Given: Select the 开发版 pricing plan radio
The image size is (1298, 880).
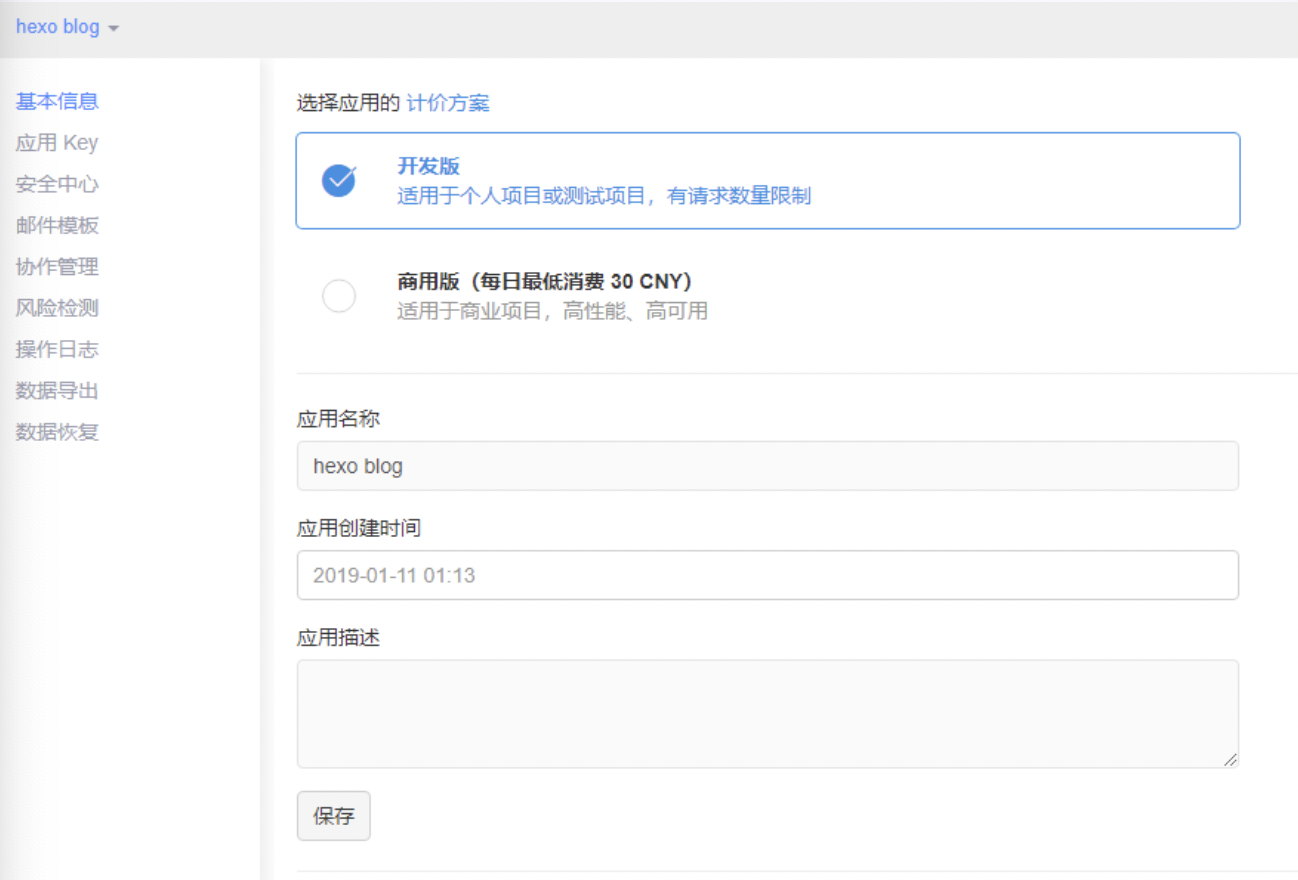Looking at the screenshot, I should [x=339, y=180].
